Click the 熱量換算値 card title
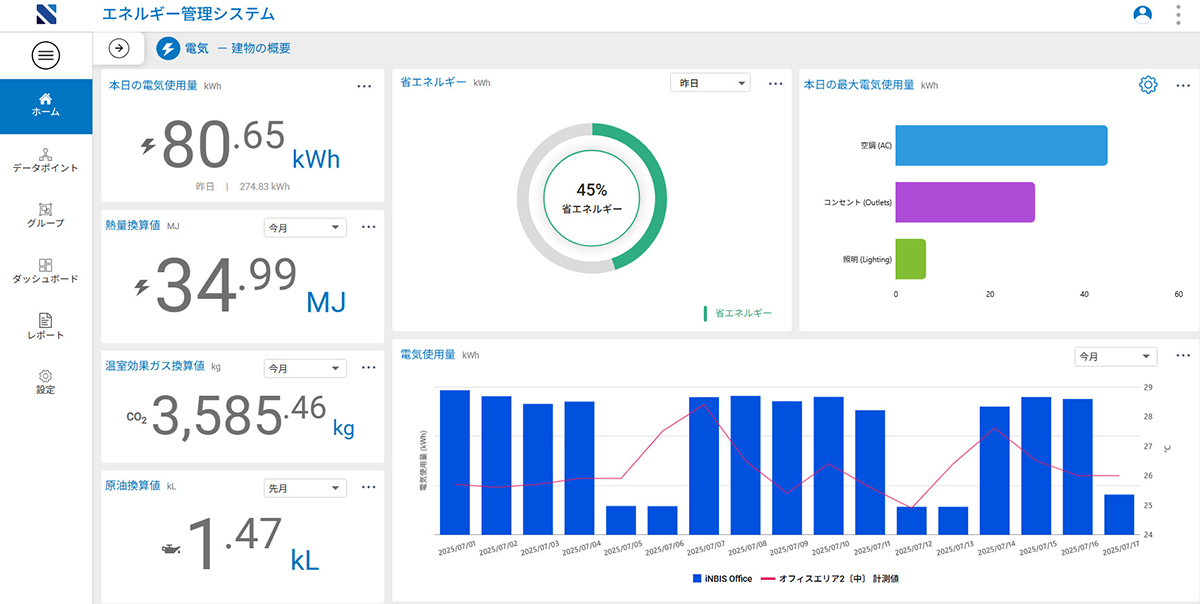Screen dimensions: 1200x604 coord(132,226)
